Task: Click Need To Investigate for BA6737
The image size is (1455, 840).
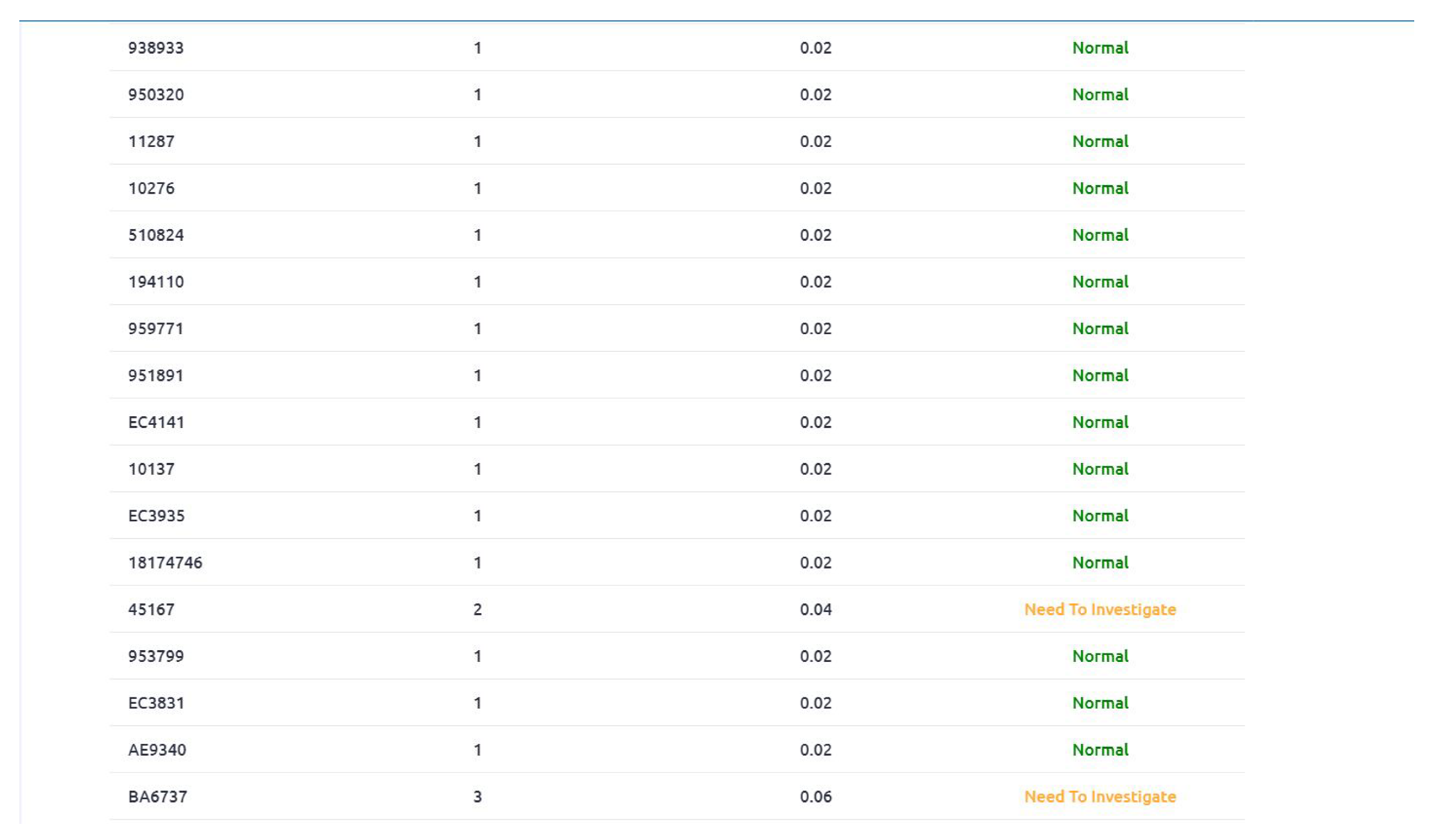Action: tap(1100, 796)
